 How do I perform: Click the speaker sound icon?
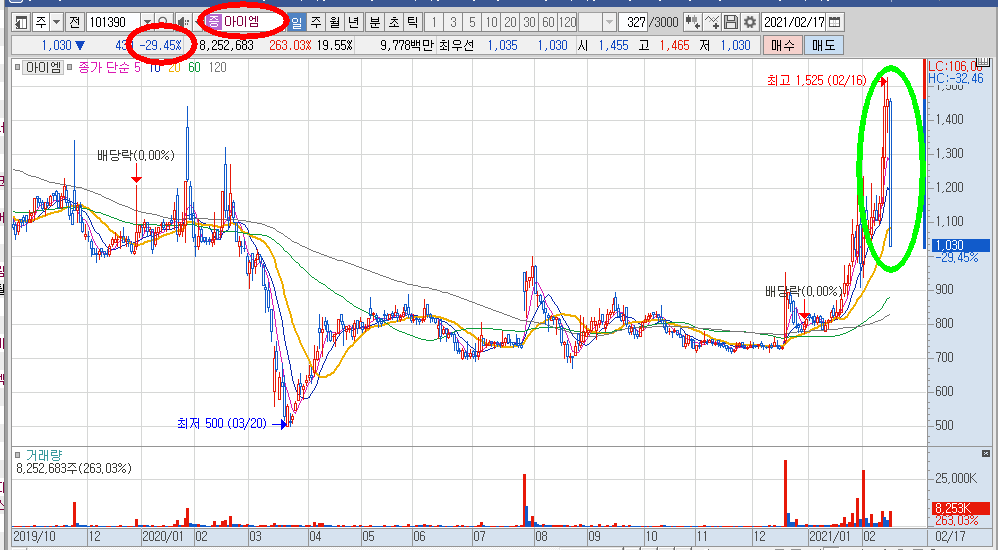(x=181, y=21)
